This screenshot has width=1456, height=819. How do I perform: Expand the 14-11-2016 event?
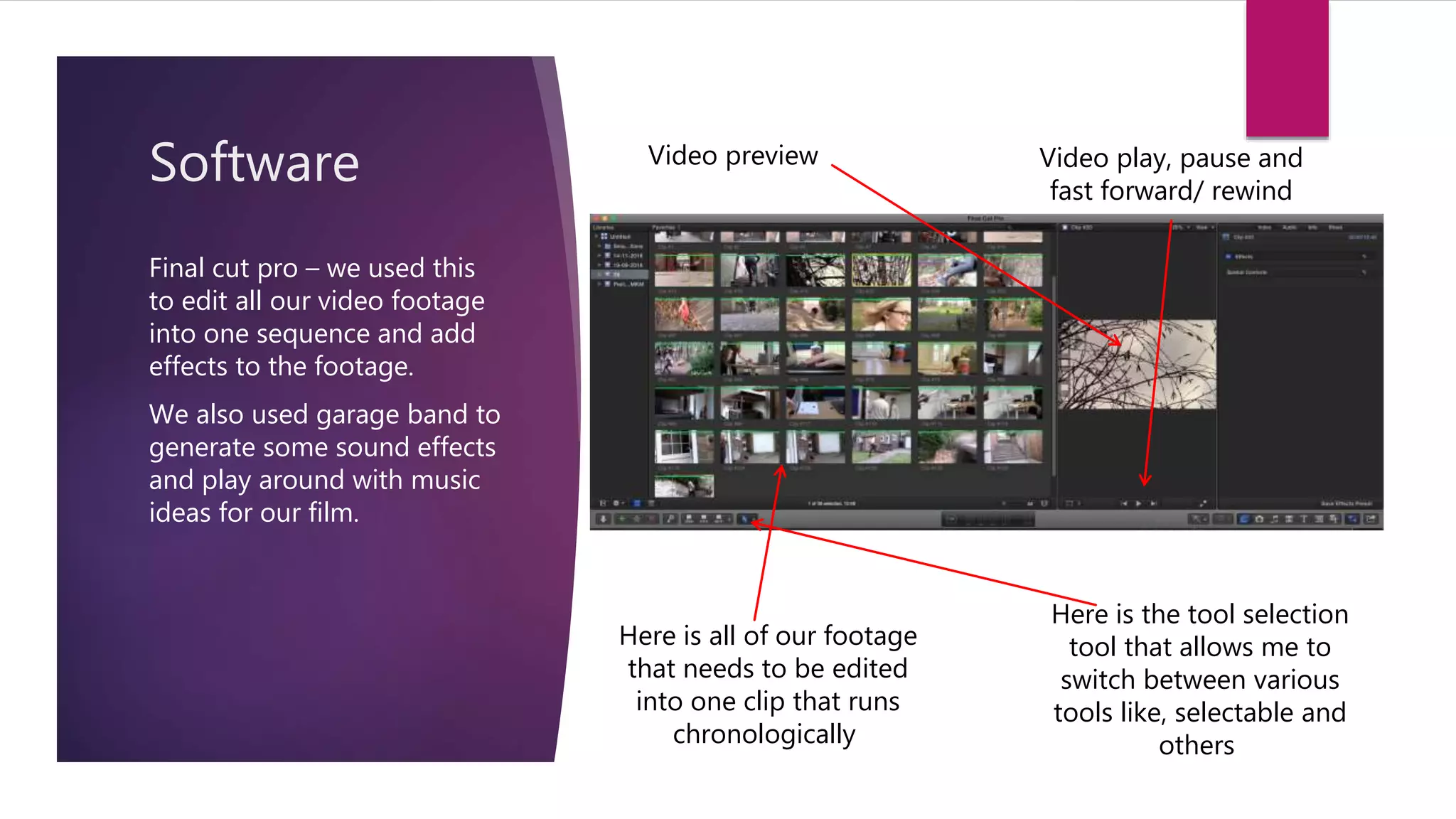click(599, 255)
